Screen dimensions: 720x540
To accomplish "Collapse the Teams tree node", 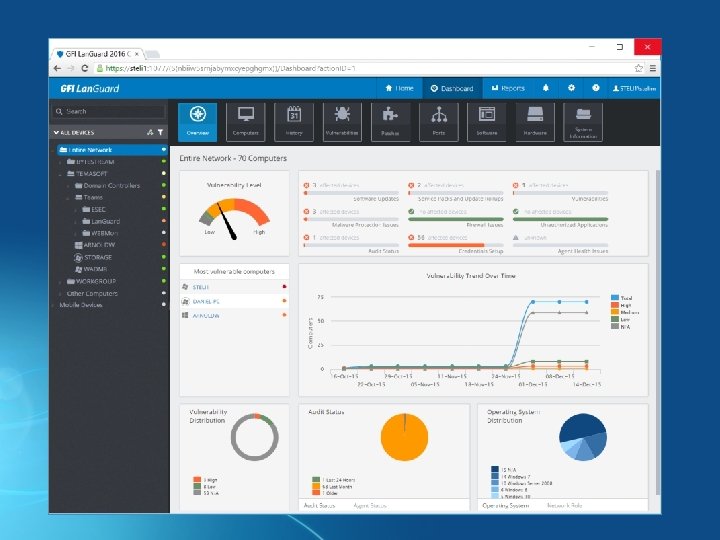I will (68, 198).
